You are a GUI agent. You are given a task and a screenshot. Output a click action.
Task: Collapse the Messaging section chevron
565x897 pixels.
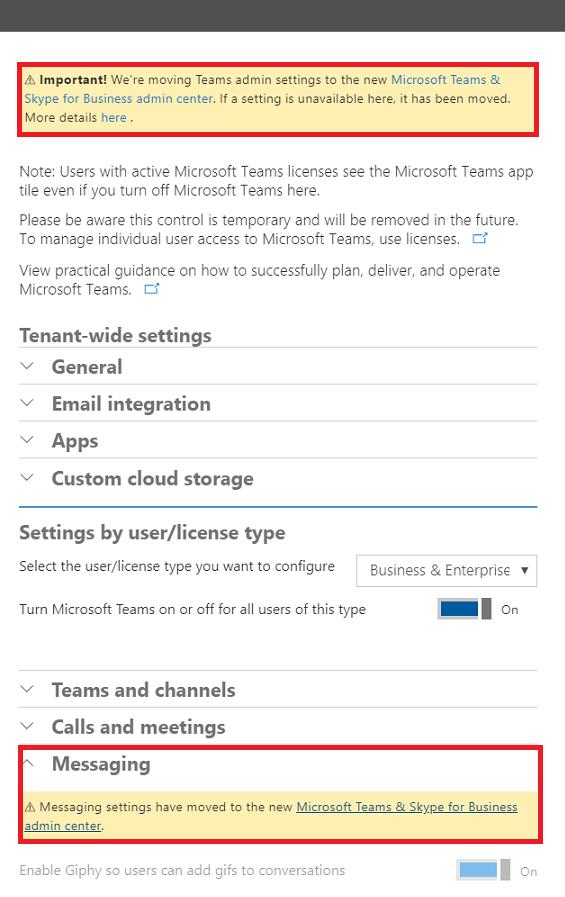(x=28, y=763)
